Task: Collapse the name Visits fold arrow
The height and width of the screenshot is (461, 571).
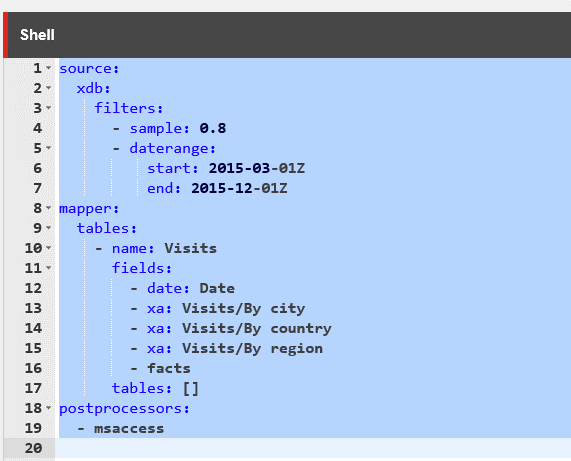Action: pyautogui.click(x=48, y=248)
